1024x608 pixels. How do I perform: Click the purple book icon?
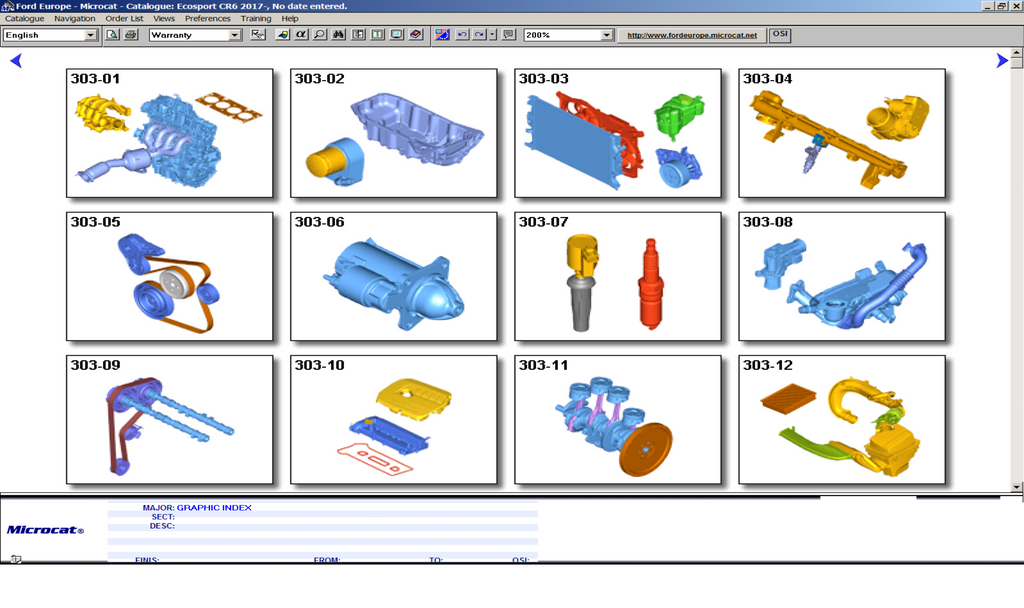pyautogui.click(x=416, y=35)
